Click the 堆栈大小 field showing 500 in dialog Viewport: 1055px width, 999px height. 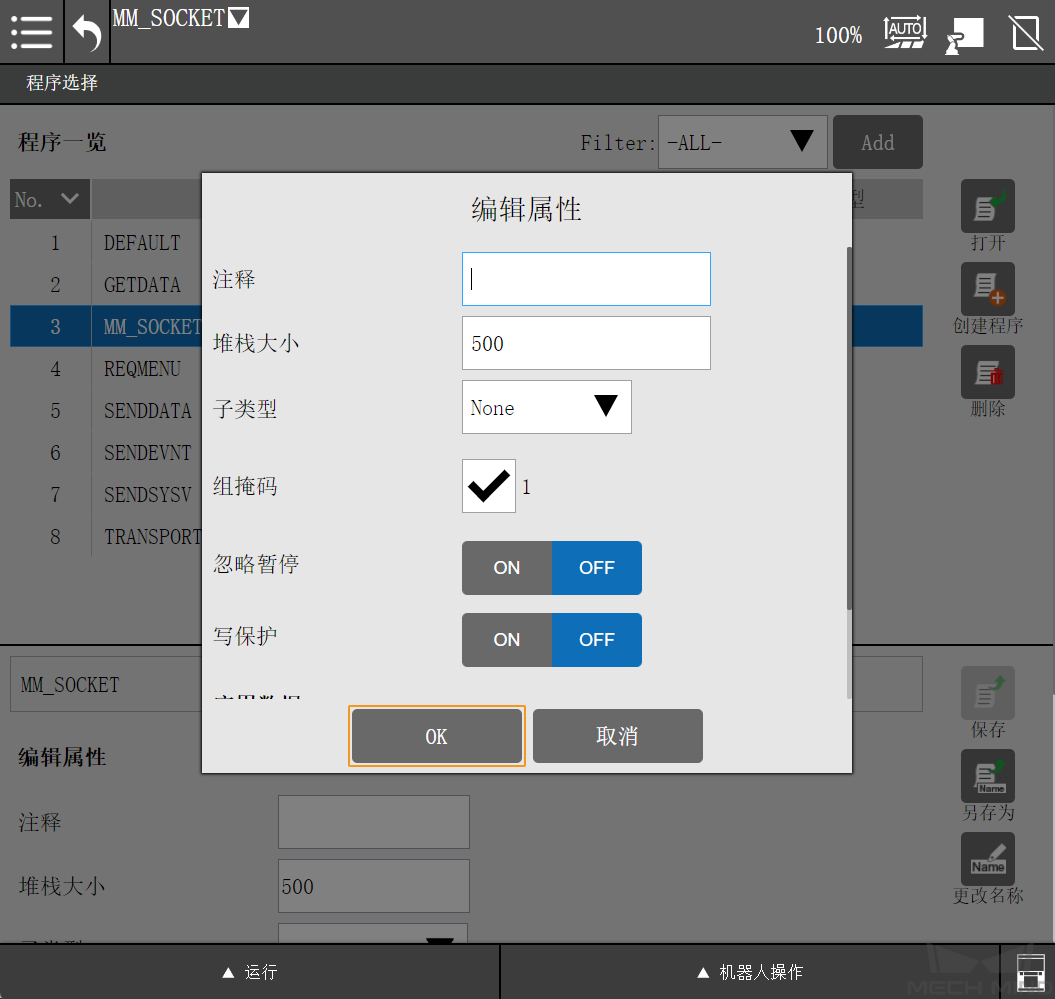[586, 343]
